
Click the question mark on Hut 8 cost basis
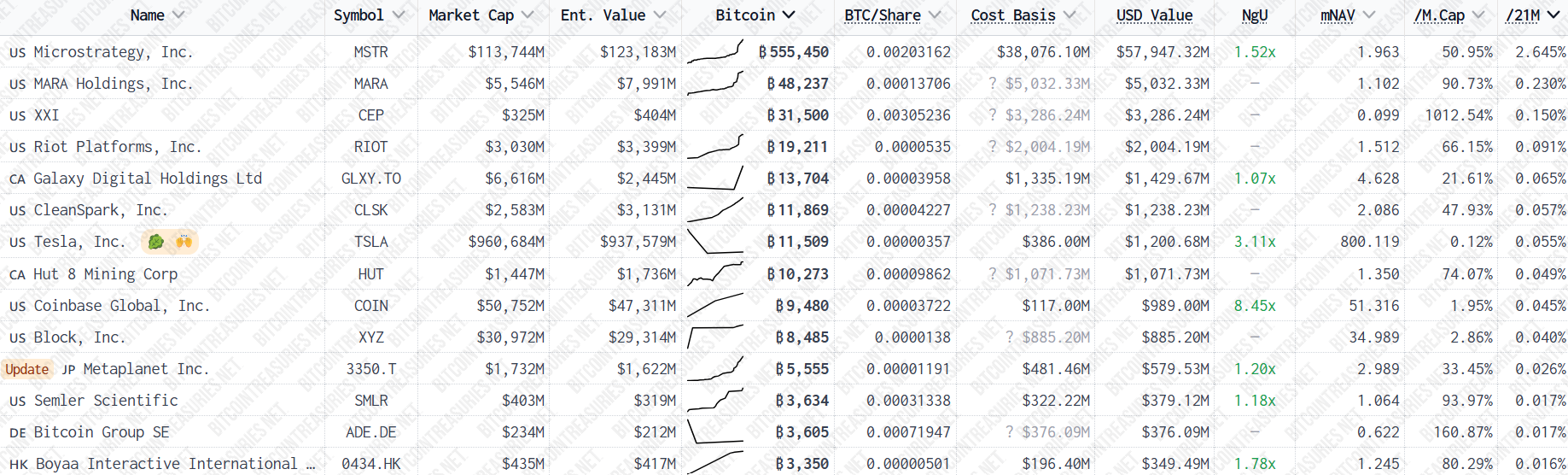coord(993,273)
